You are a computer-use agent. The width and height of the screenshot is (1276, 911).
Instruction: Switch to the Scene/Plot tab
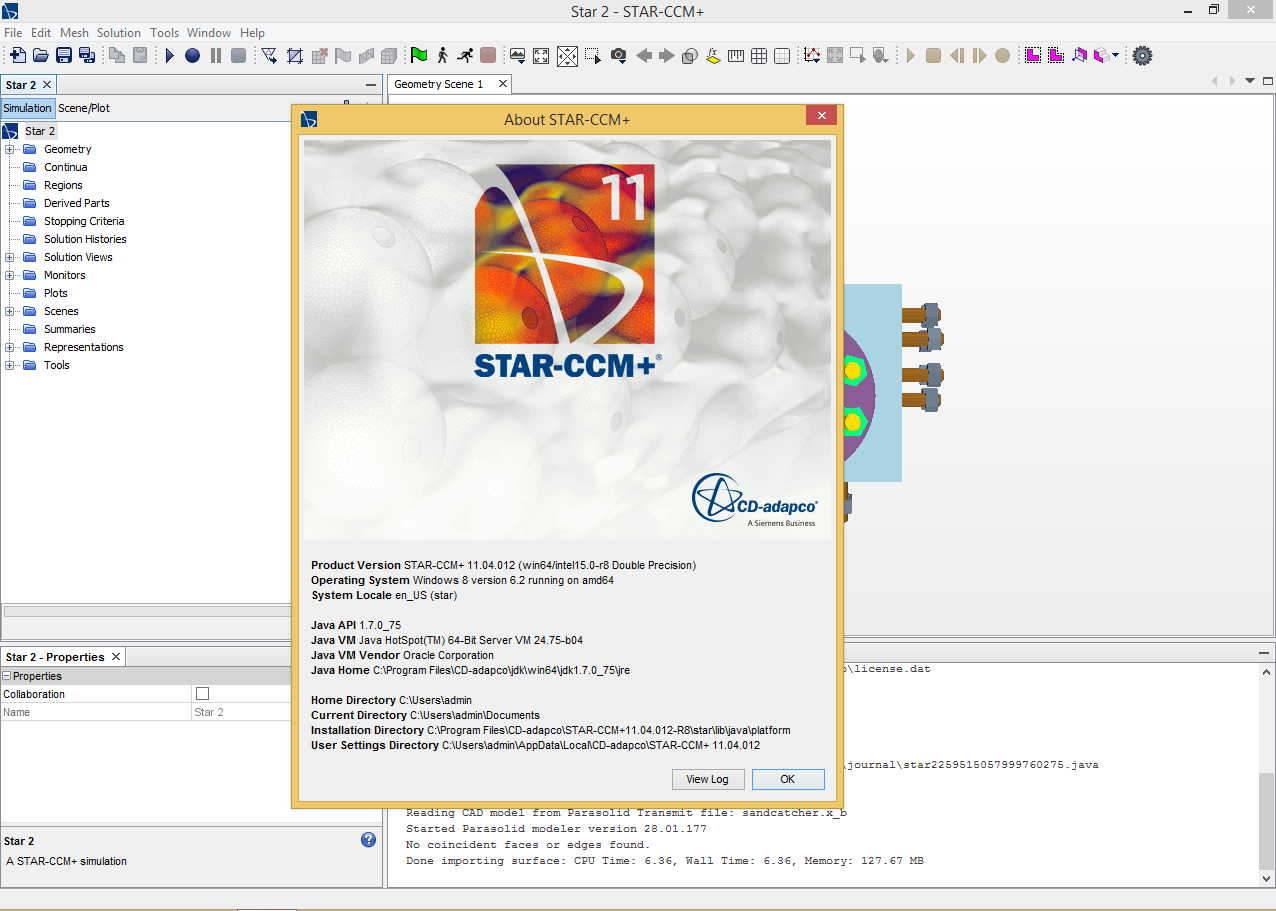pos(84,108)
